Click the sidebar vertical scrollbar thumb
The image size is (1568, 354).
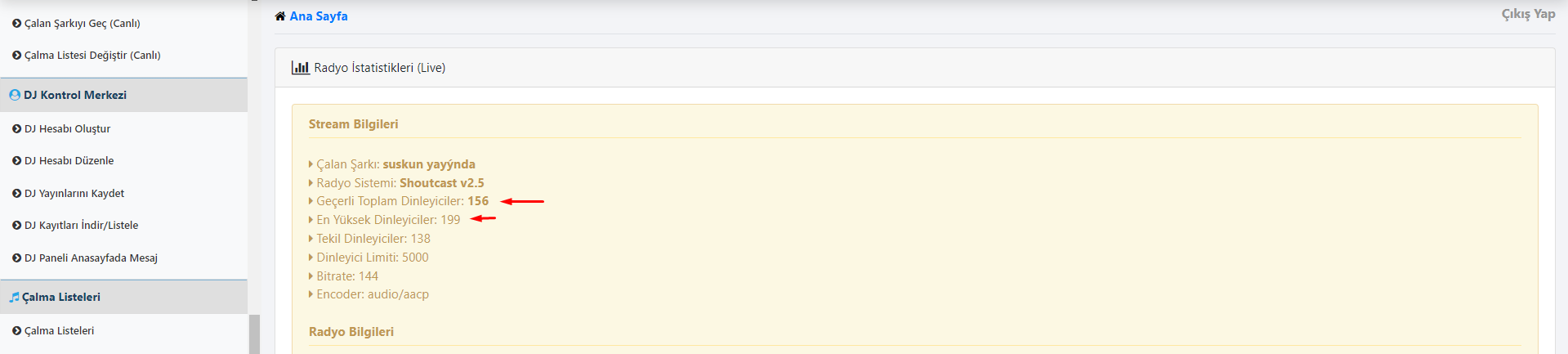tap(254, 334)
